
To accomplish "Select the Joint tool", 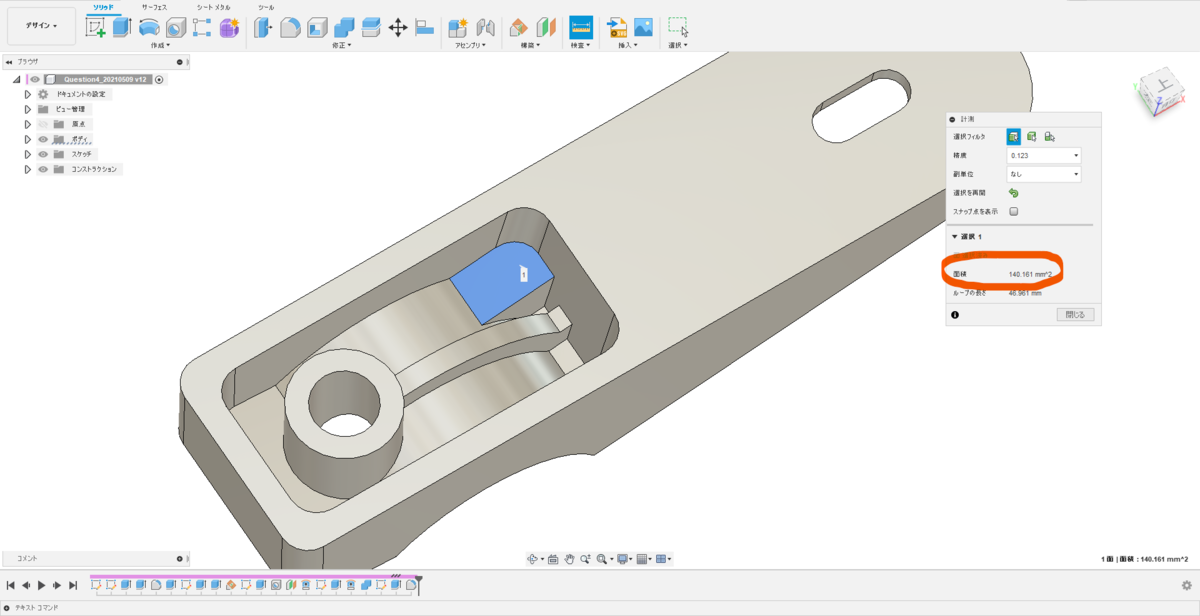I will coord(486,28).
